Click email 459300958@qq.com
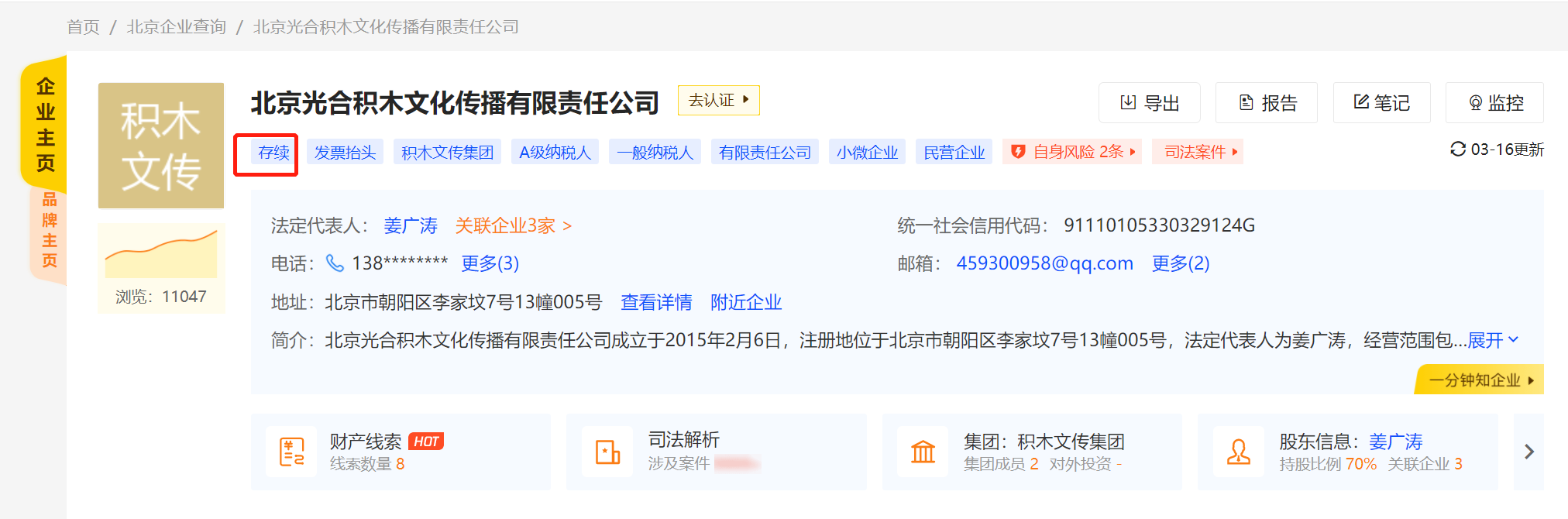The height and width of the screenshot is (519, 1568). click(1045, 263)
